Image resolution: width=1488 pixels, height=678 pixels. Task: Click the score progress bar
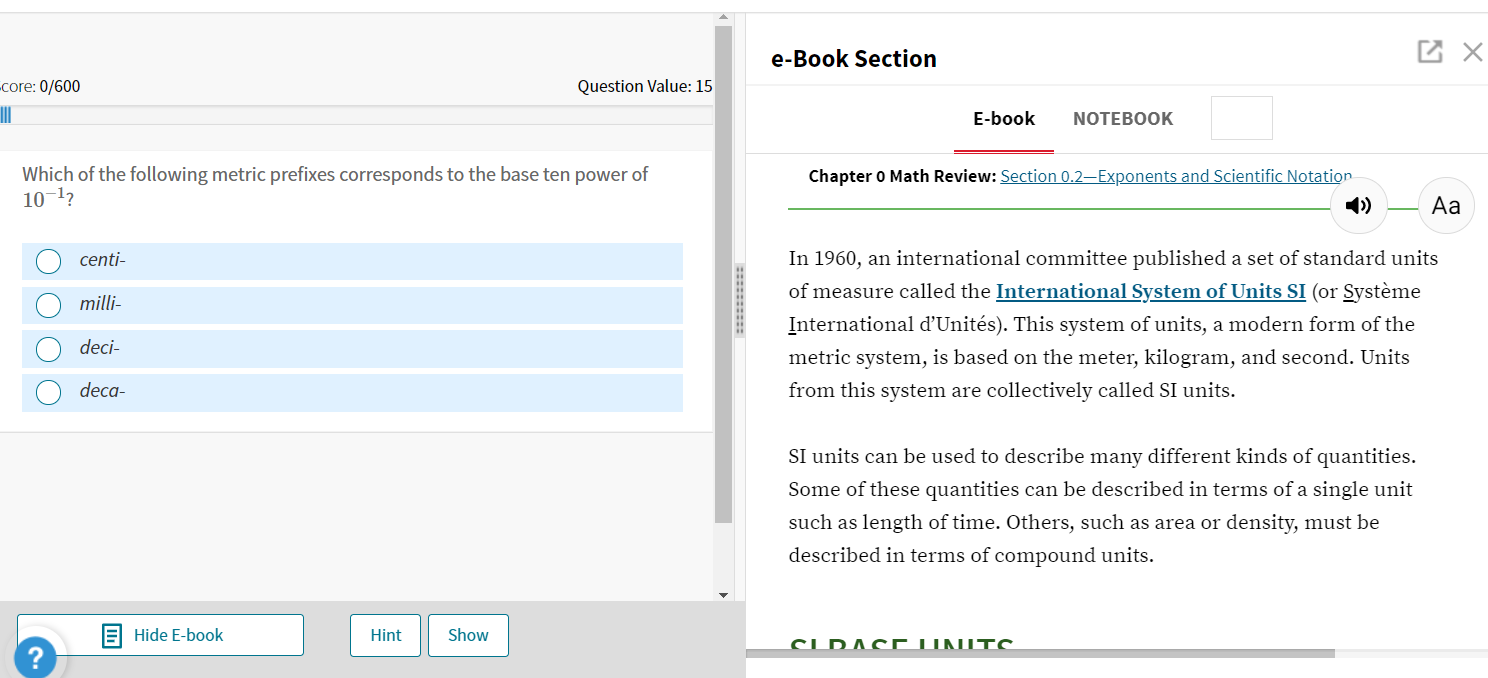(x=356, y=115)
